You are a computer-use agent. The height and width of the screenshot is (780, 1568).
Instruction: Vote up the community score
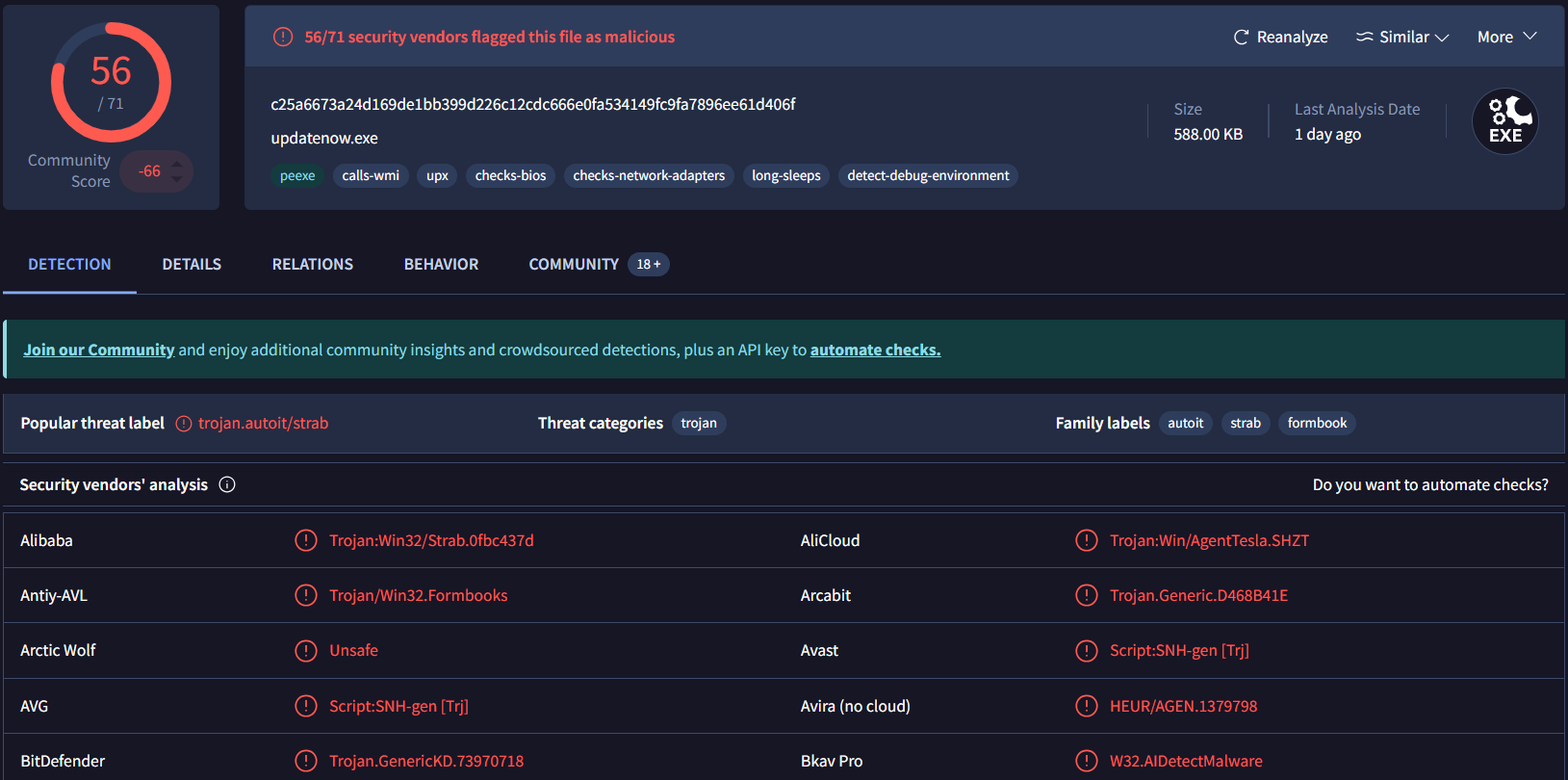point(176,165)
